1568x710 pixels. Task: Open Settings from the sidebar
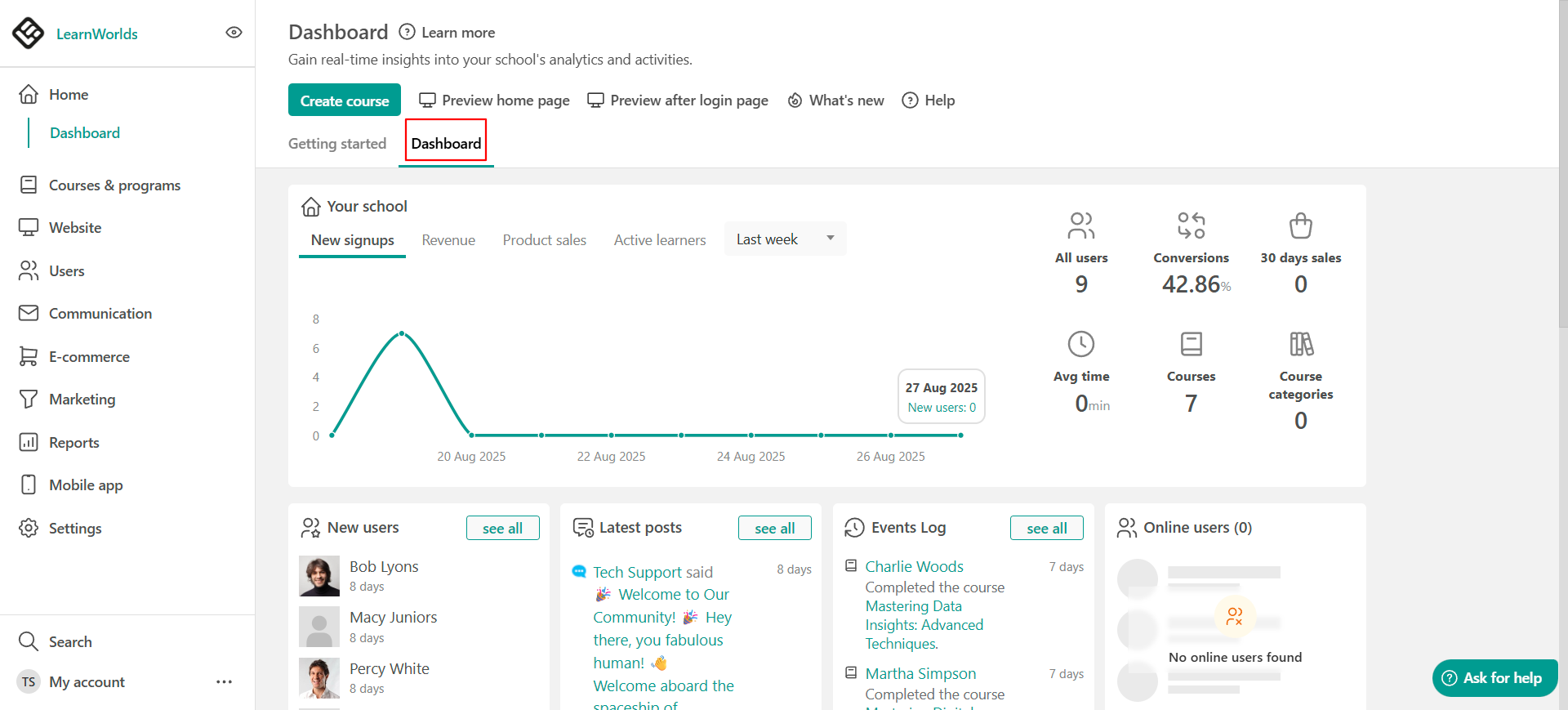coord(75,529)
